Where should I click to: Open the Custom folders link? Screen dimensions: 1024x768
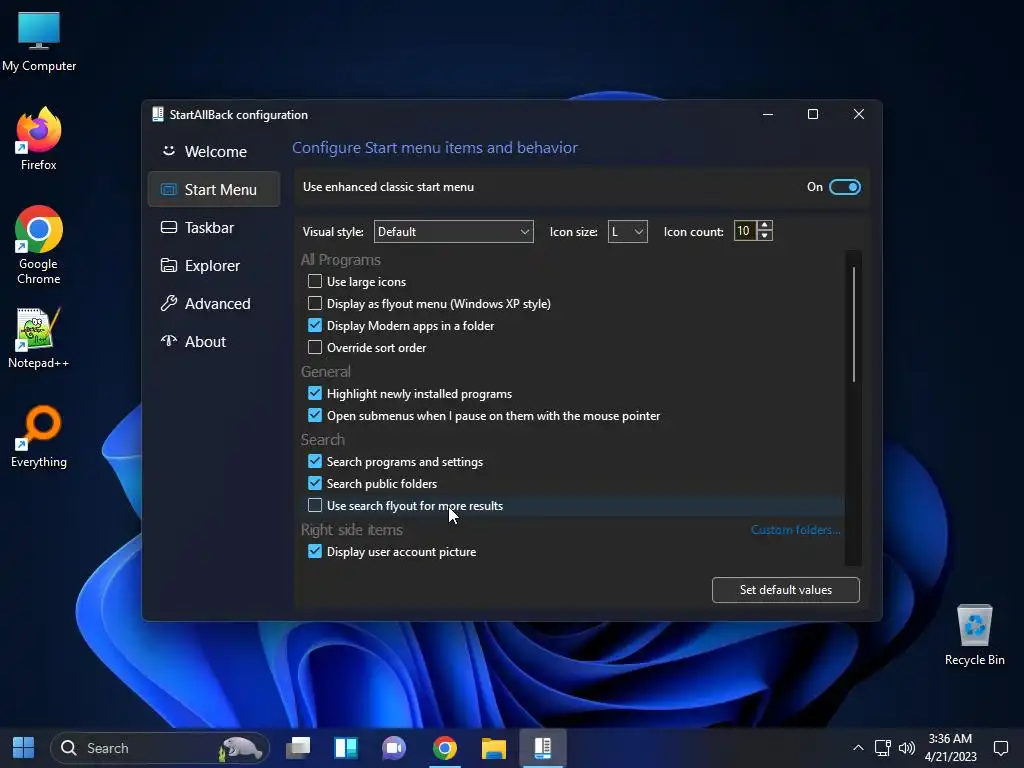795,530
